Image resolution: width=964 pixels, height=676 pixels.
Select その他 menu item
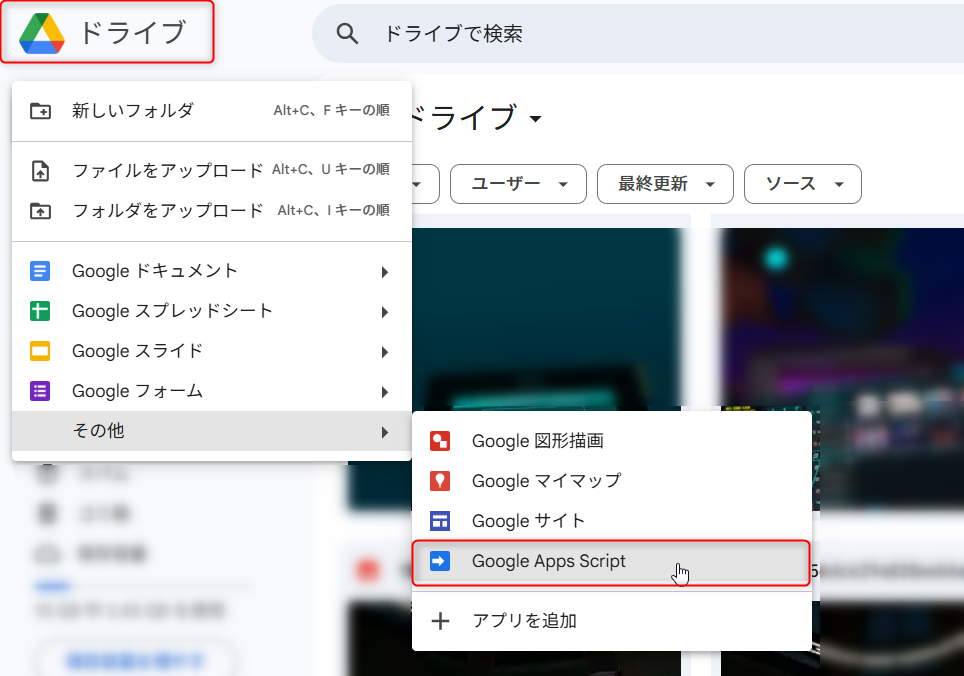point(211,431)
